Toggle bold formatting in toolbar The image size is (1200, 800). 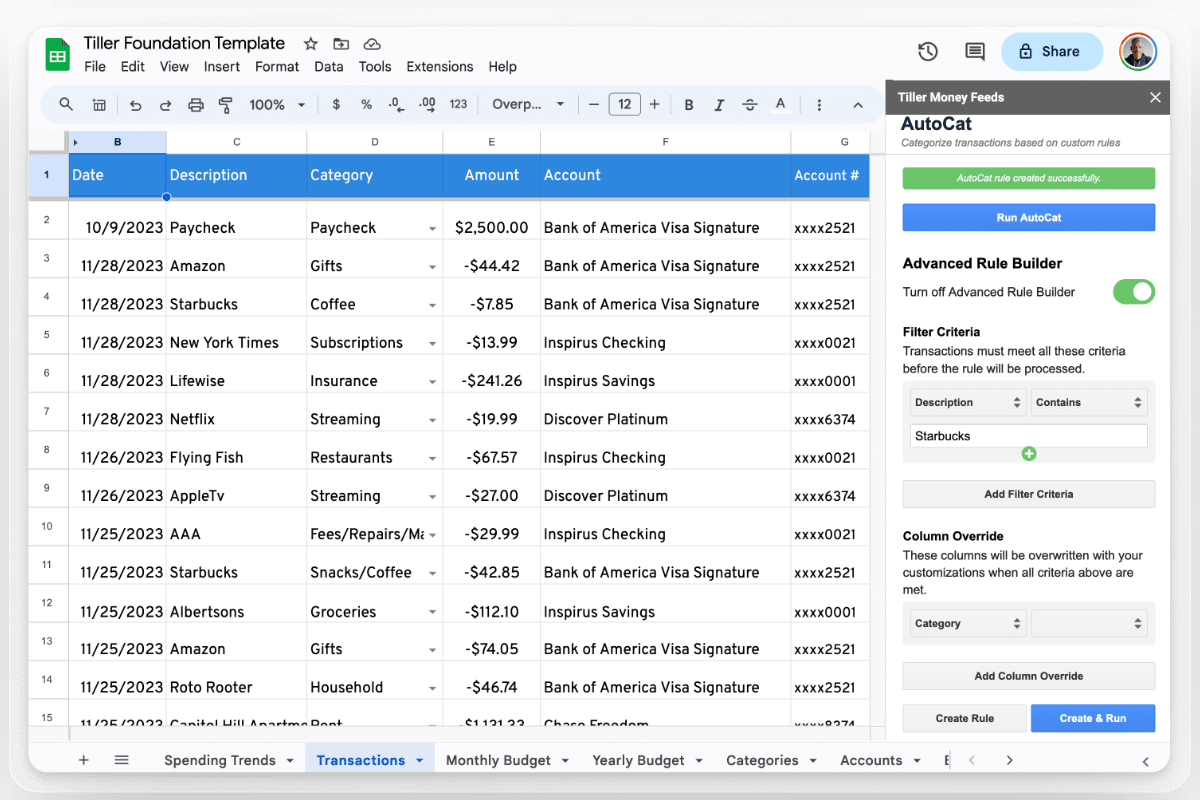tap(689, 105)
